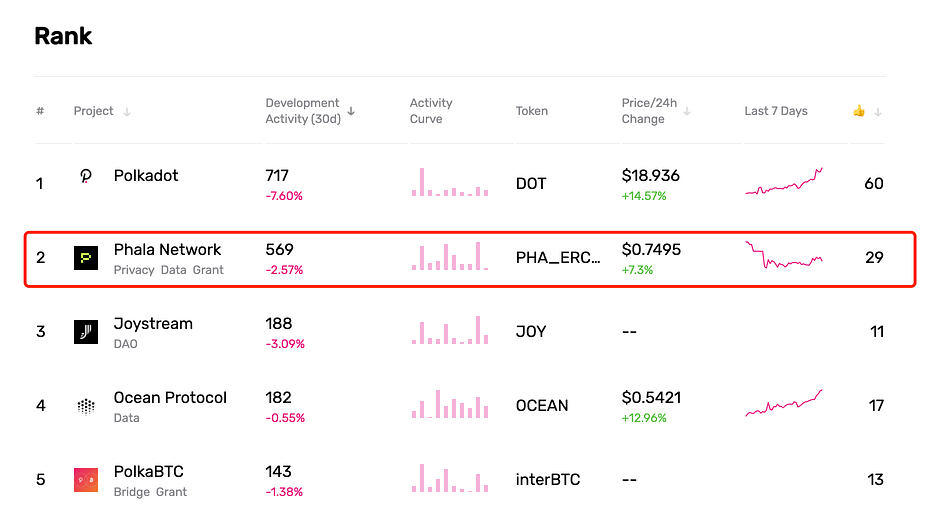Click the Ocean Protocol logo icon

[x=86, y=406]
